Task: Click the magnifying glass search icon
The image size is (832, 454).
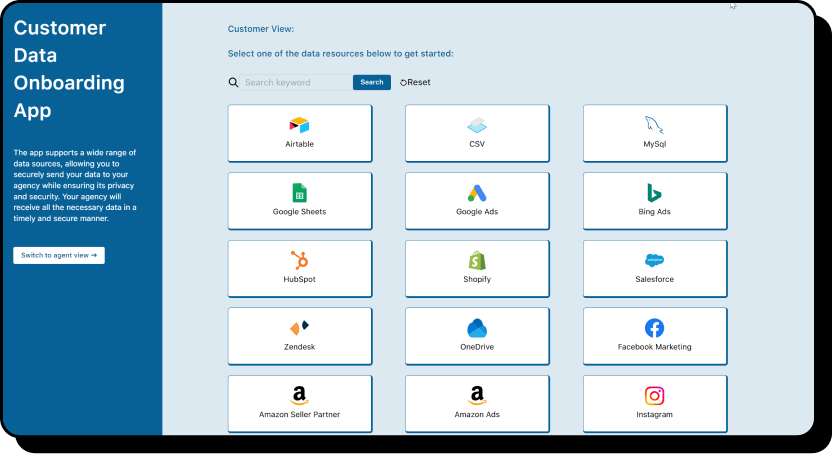Action: click(x=233, y=82)
